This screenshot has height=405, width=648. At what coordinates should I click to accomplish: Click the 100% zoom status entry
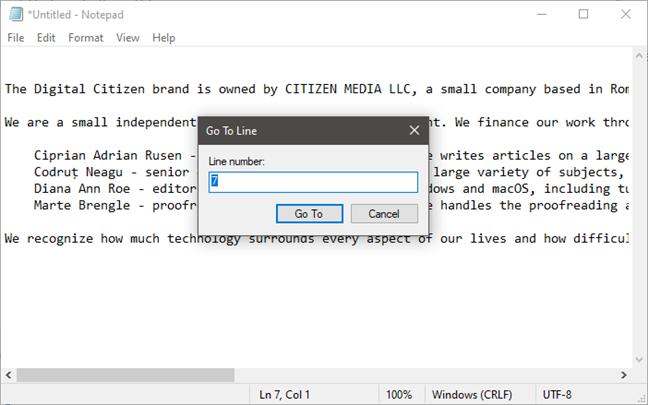pyautogui.click(x=399, y=395)
